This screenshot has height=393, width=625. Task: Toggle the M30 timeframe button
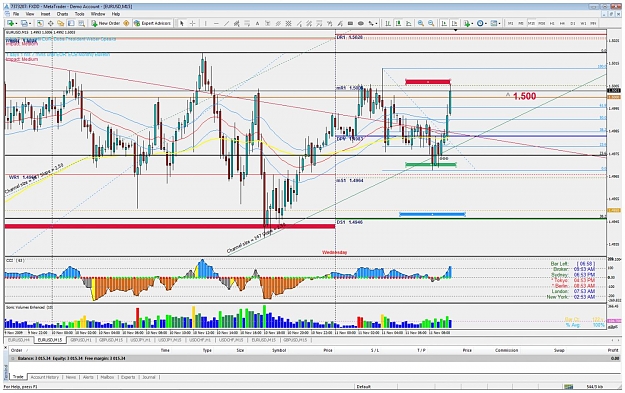(542, 23)
